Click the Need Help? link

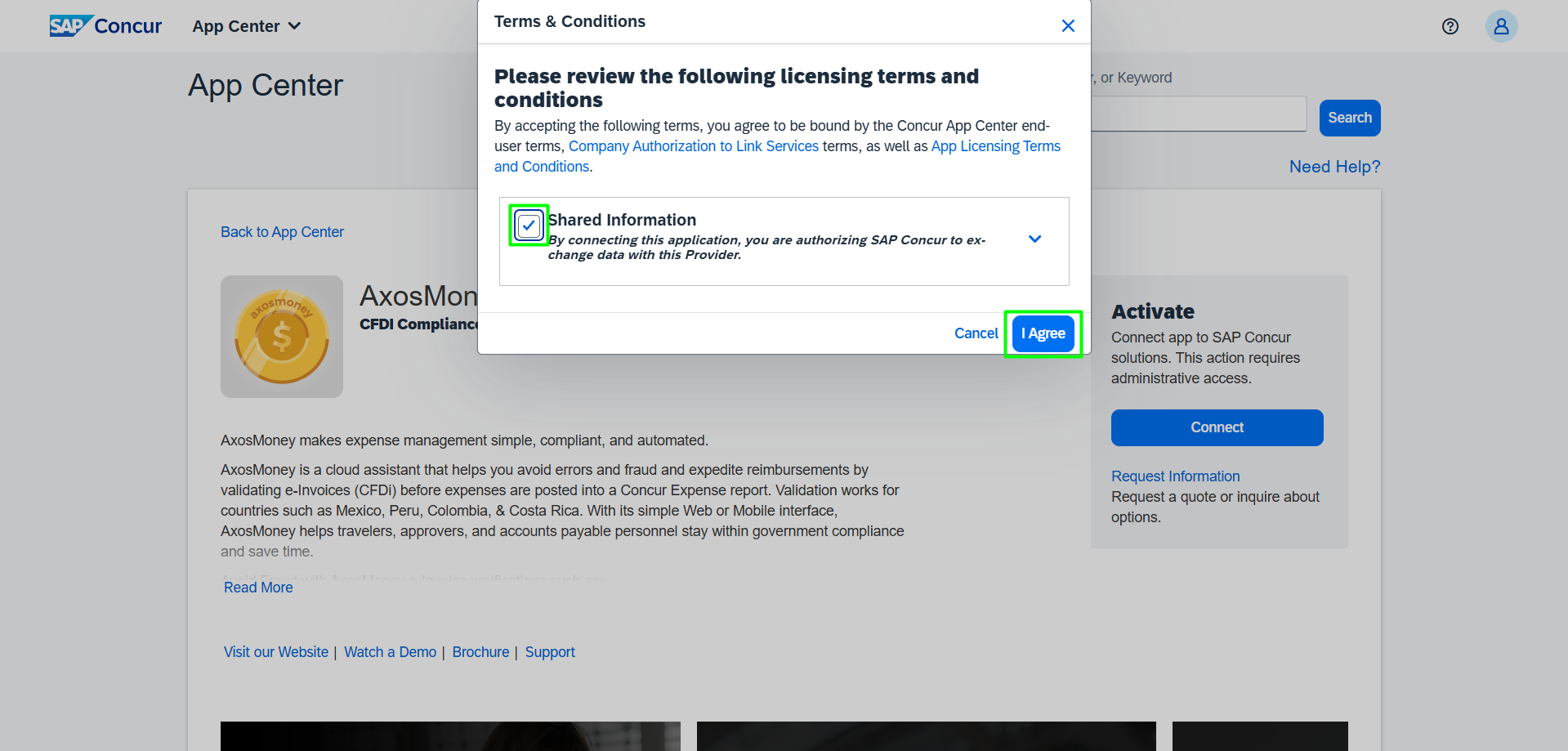pyautogui.click(x=1333, y=167)
